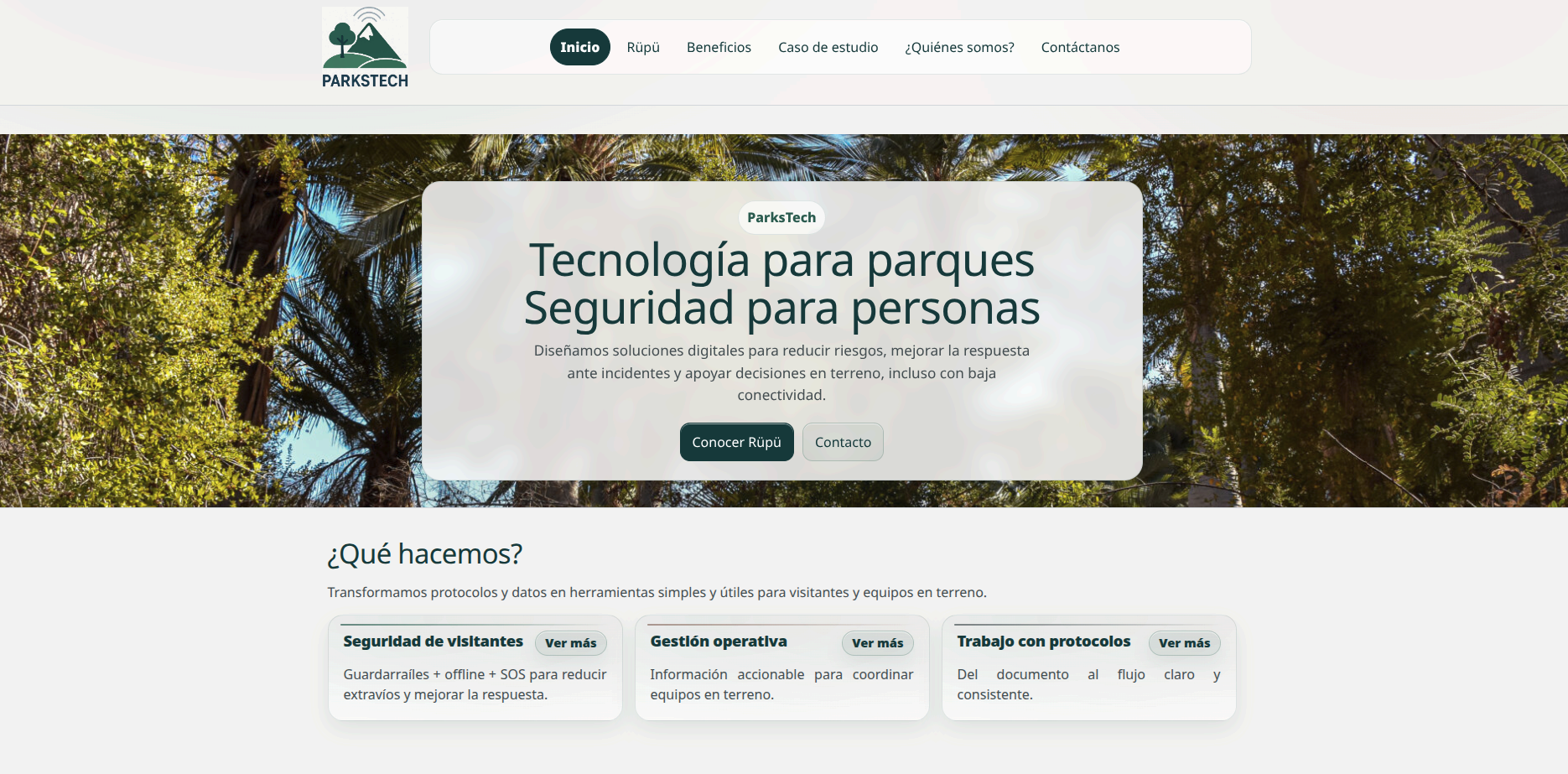The height and width of the screenshot is (774, 1568).
Task: Open the Caso de estudio page
Action: point(828,47)
